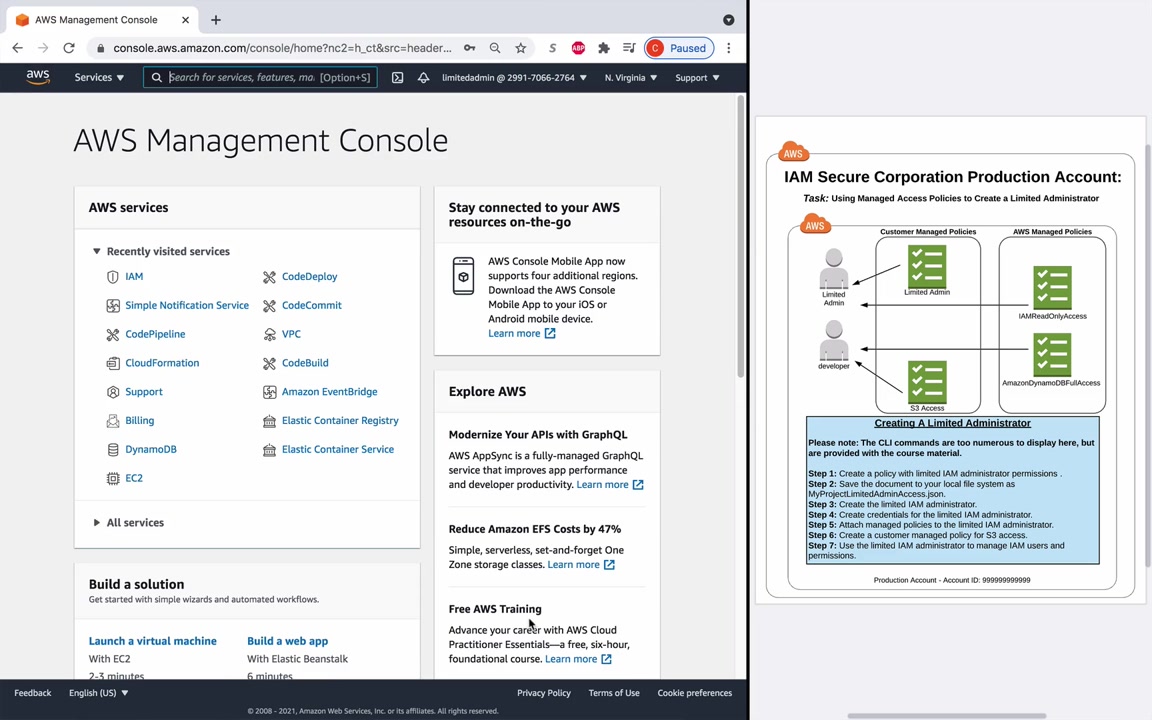
Task: Open the DynamoDB service link
Action: [x=151, y=449]
